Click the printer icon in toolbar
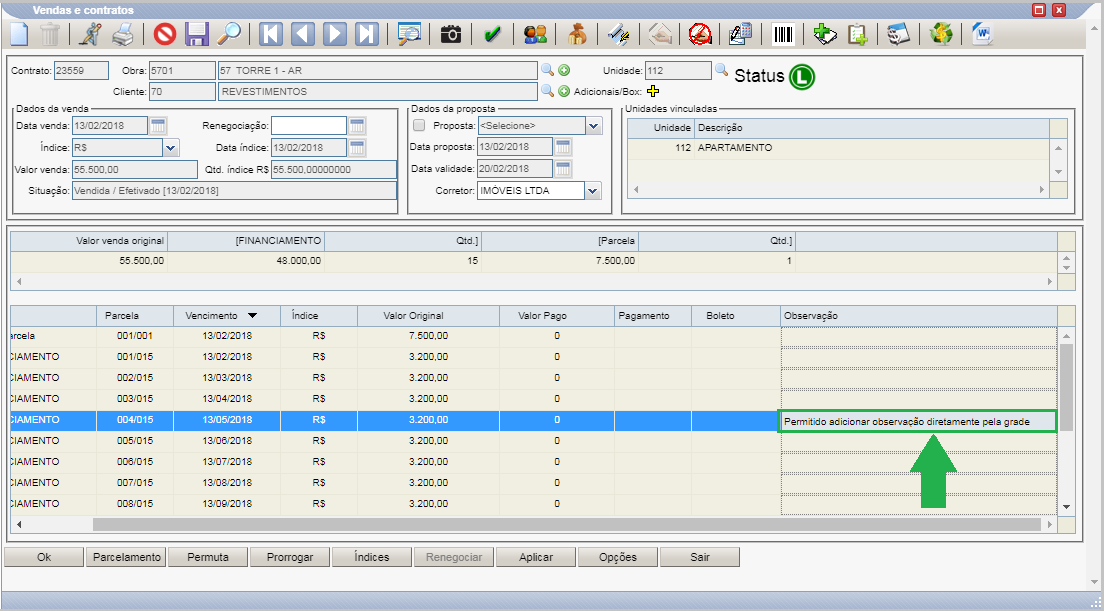Screen dimensions: 1104x611 (x=123, y=34)
